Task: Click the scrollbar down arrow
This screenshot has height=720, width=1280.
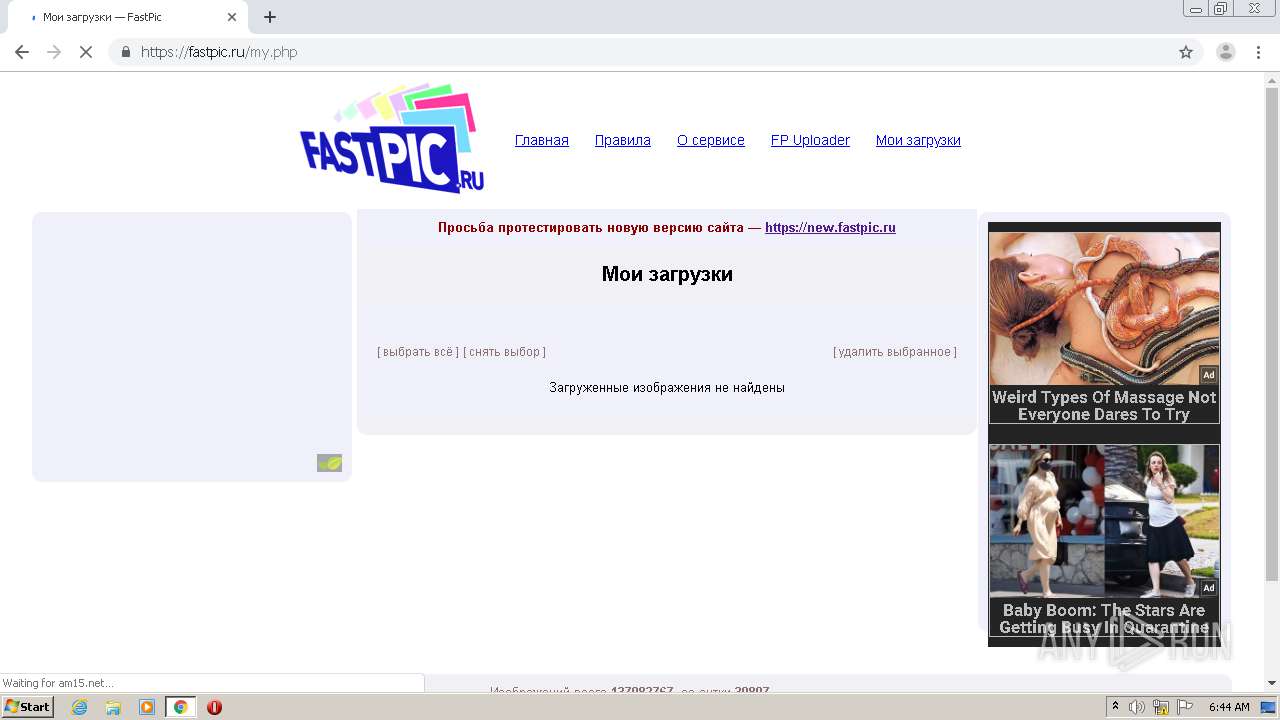Action: click(1272, 683)
